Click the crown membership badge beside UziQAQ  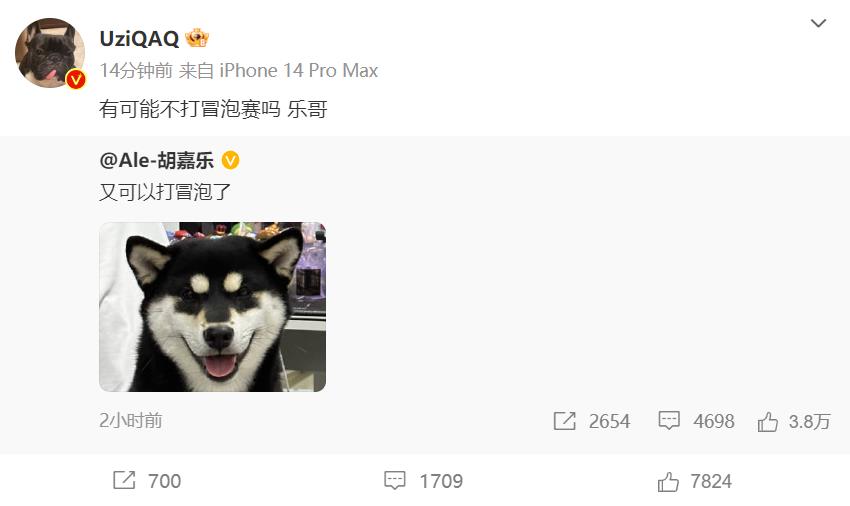point(197,38)
